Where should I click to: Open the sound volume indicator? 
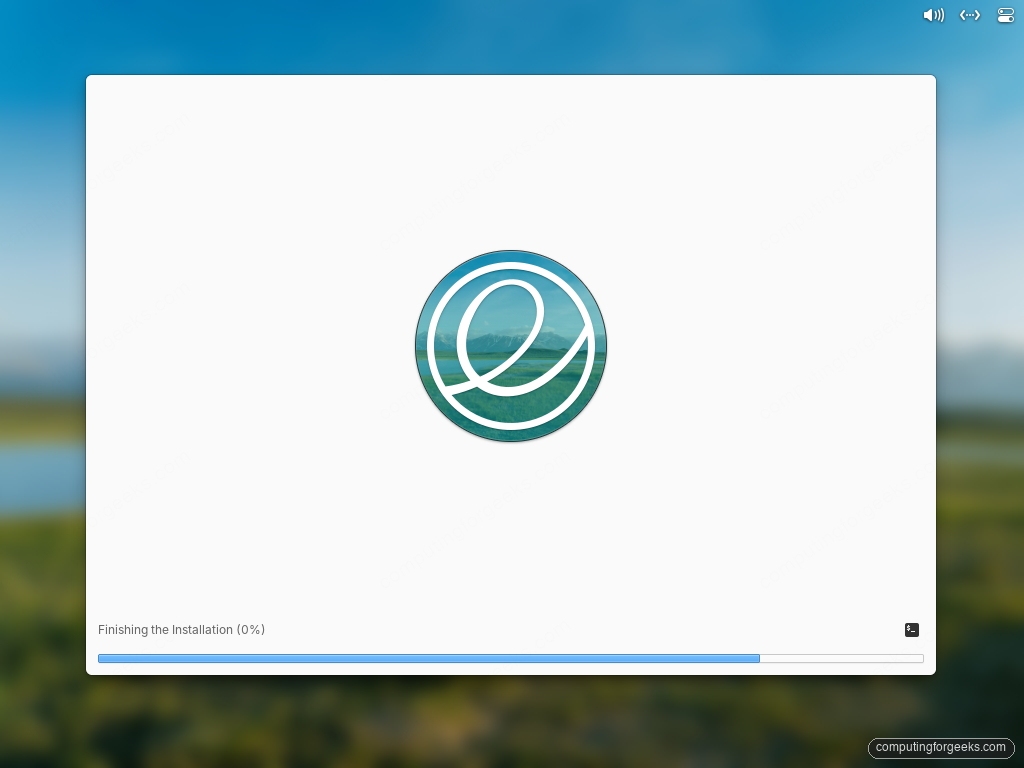tap(933, 15)
